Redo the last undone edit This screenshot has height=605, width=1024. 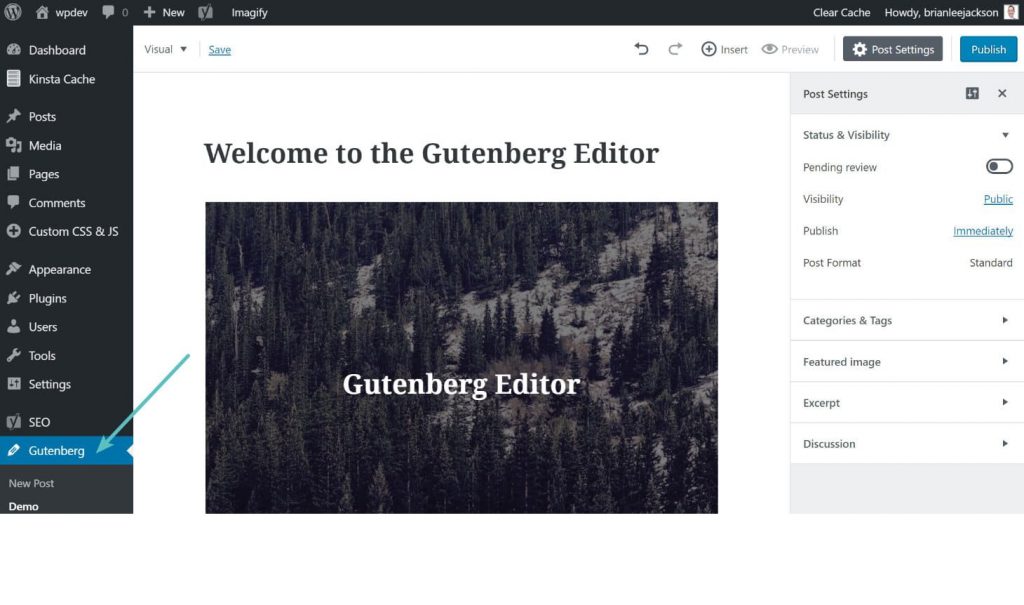[x=675, y=49]
